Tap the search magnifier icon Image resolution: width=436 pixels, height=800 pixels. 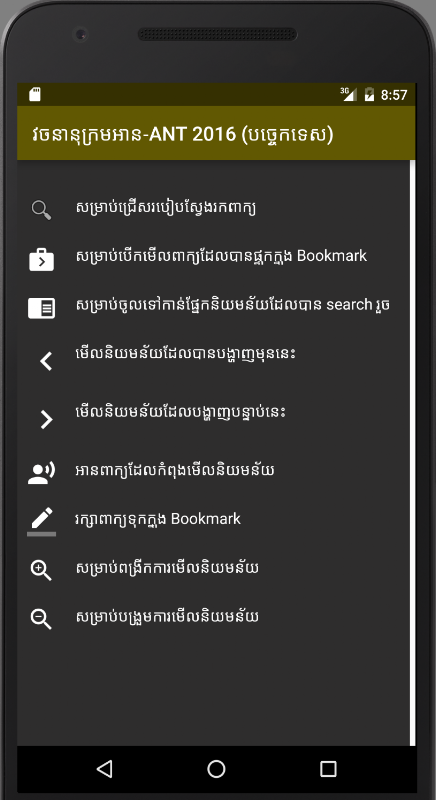pos(41,210)
